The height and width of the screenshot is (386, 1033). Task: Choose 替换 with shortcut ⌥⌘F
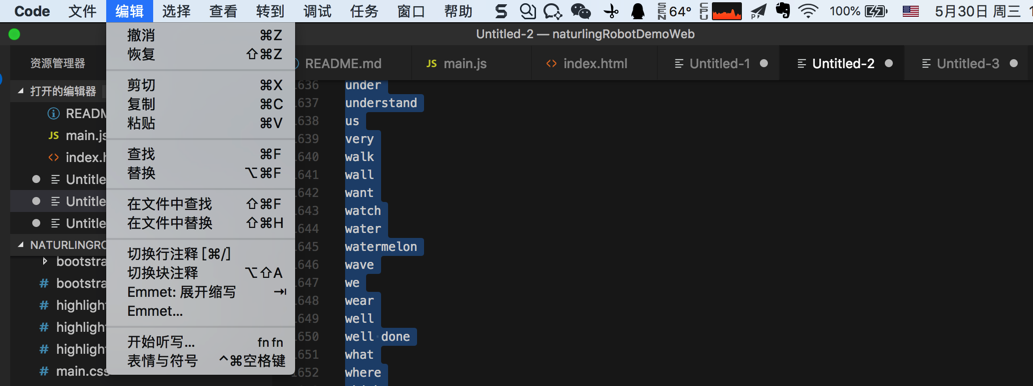[200, 173]
